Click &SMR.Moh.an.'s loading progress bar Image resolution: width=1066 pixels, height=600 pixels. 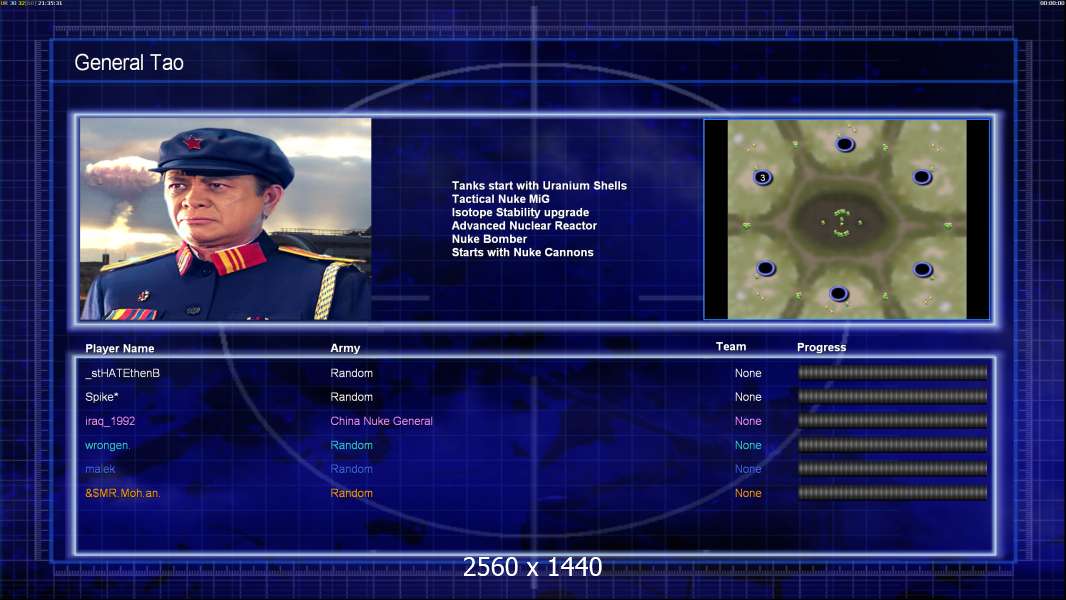tap(893, 493)
